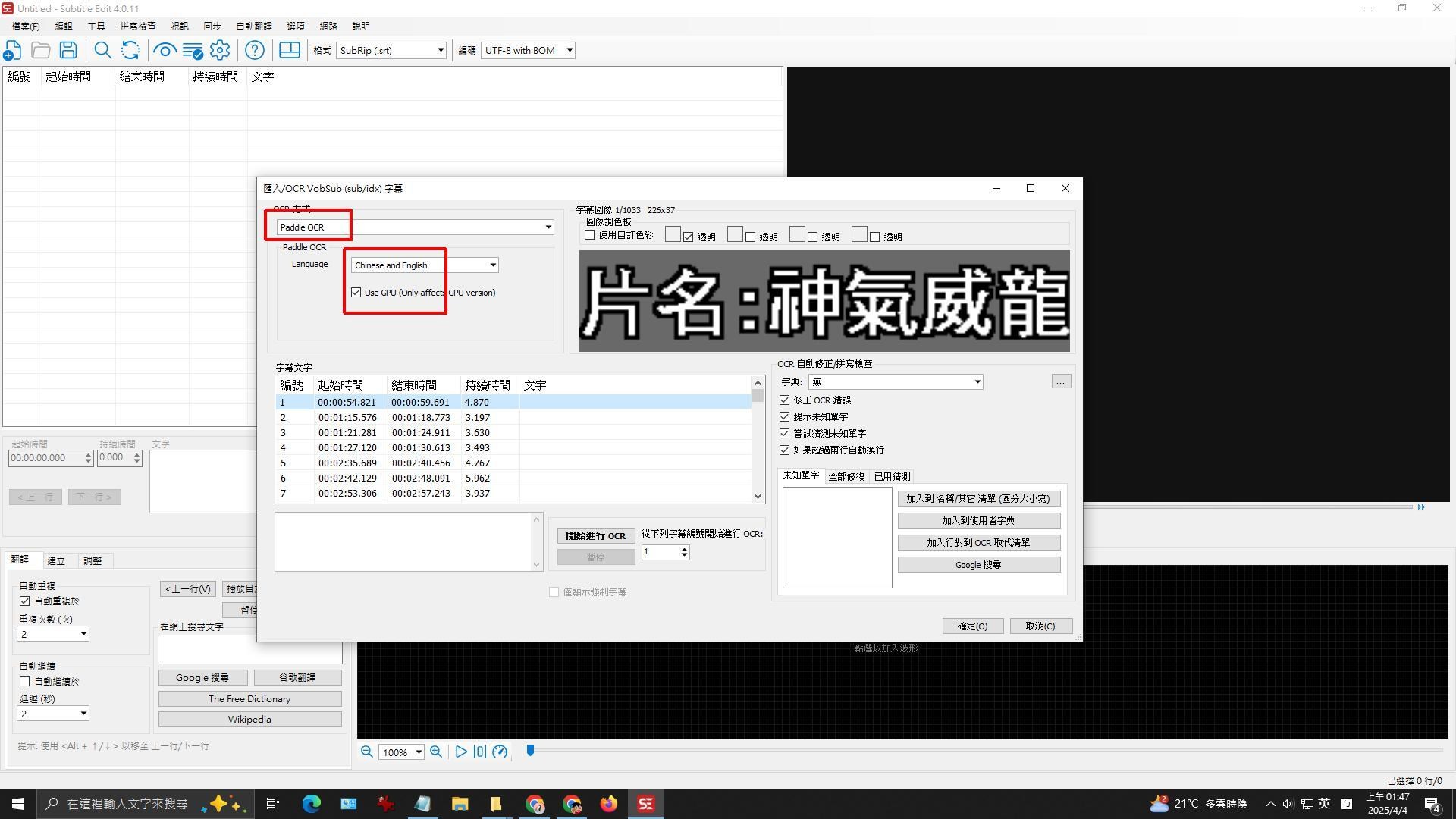Create a new subtitle file
This screenshot has height=819, width=1456.
[x=12, y=50]
